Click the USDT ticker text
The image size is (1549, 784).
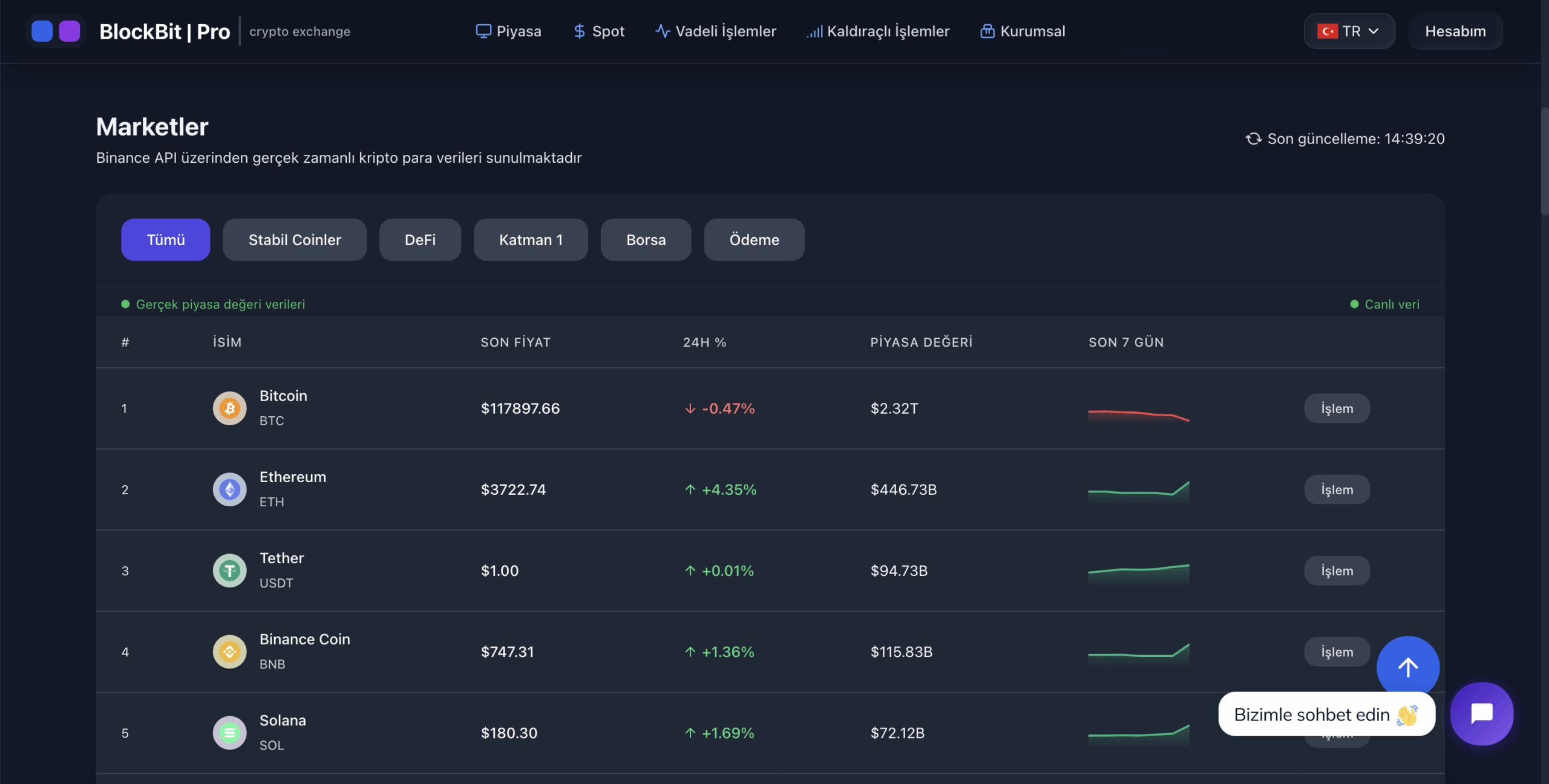click(x=276, y=583)
